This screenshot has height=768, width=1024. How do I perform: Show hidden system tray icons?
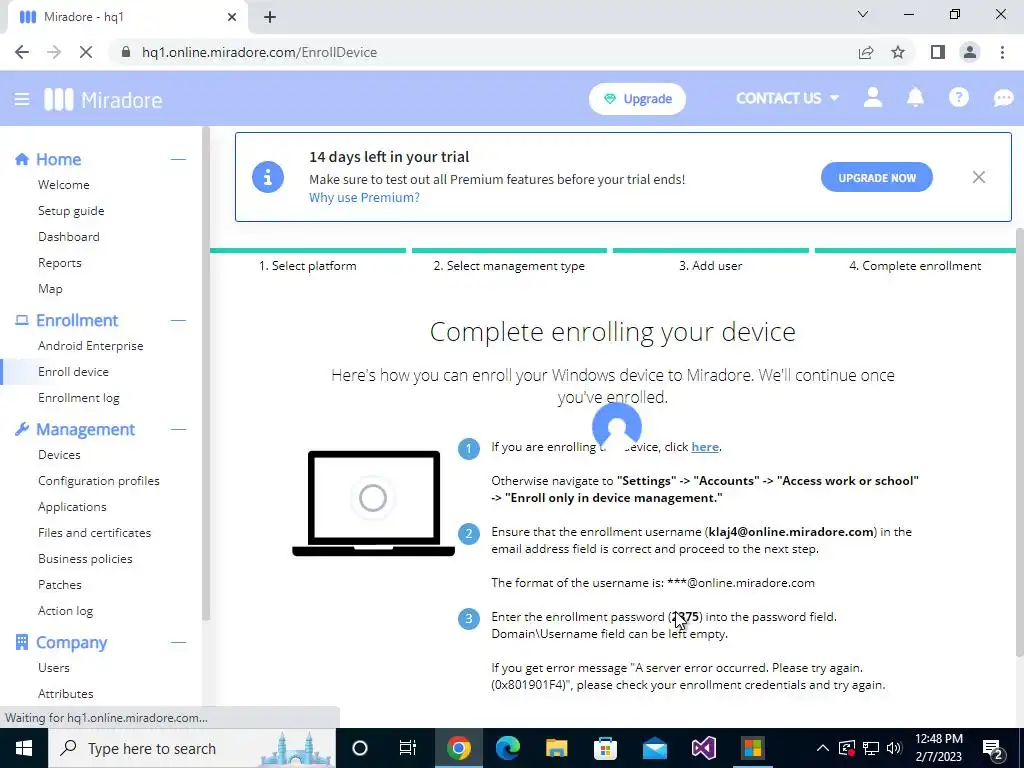(x=823, y=748)
